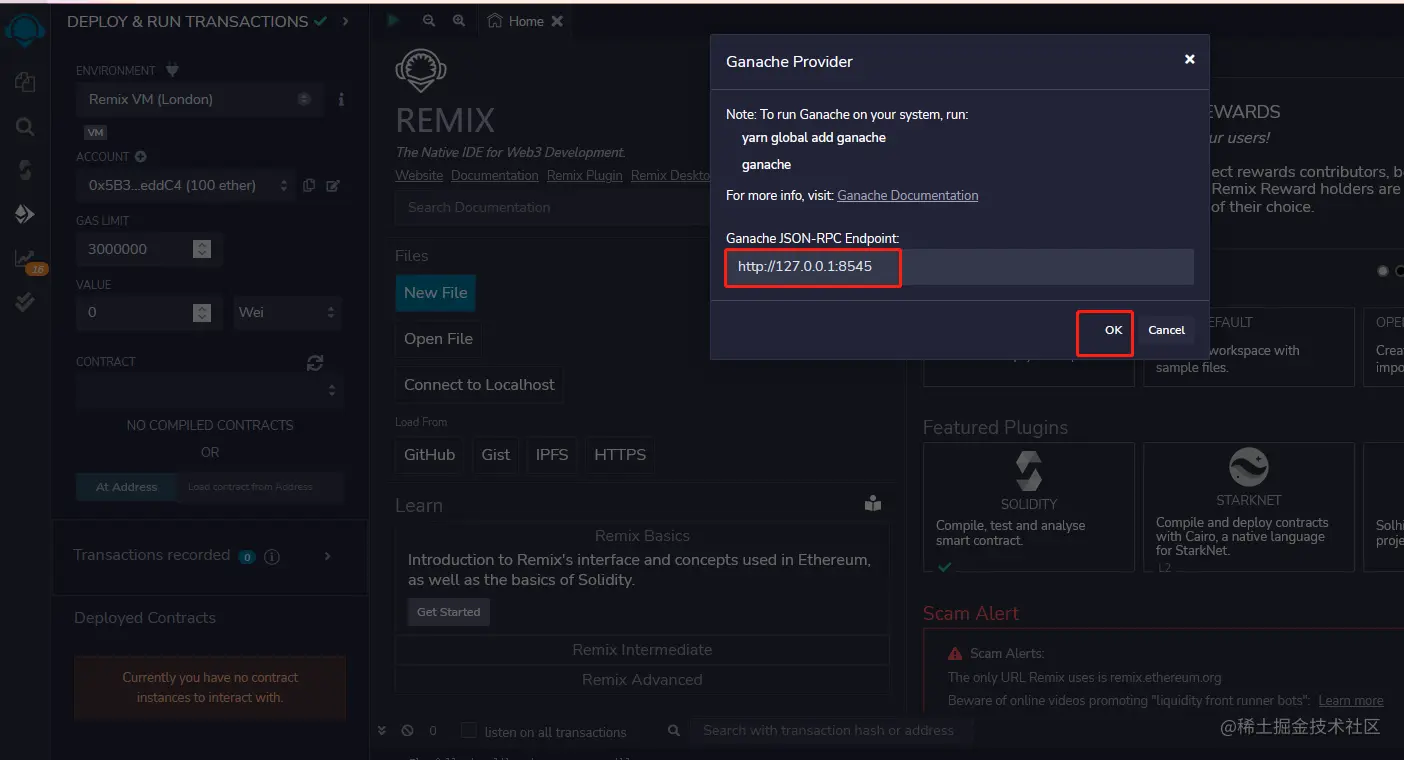Click the Ganache JSON-RPC Endpoint field
Viewport: 1404px width, 760px height.
(959, 267)
